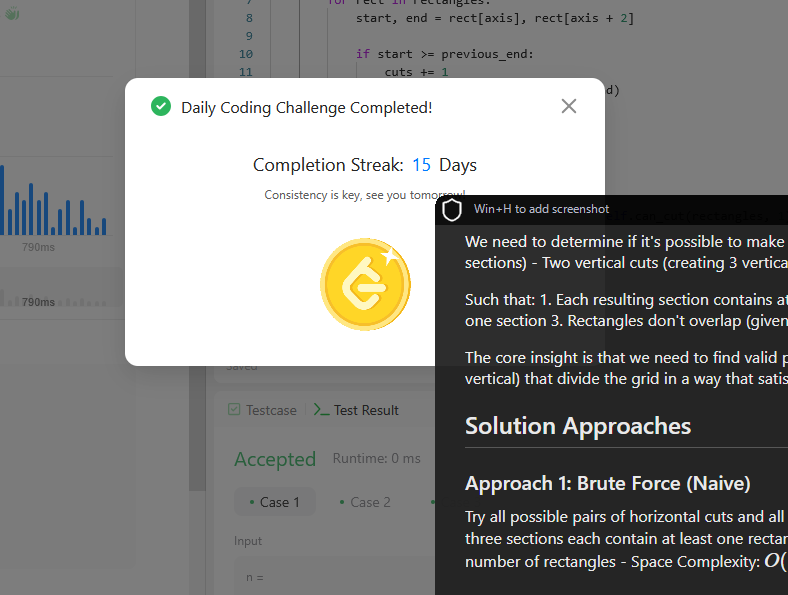This screenshot has height=595, width=788.
Task: Select Case 2 result
Action: (365, 502)
